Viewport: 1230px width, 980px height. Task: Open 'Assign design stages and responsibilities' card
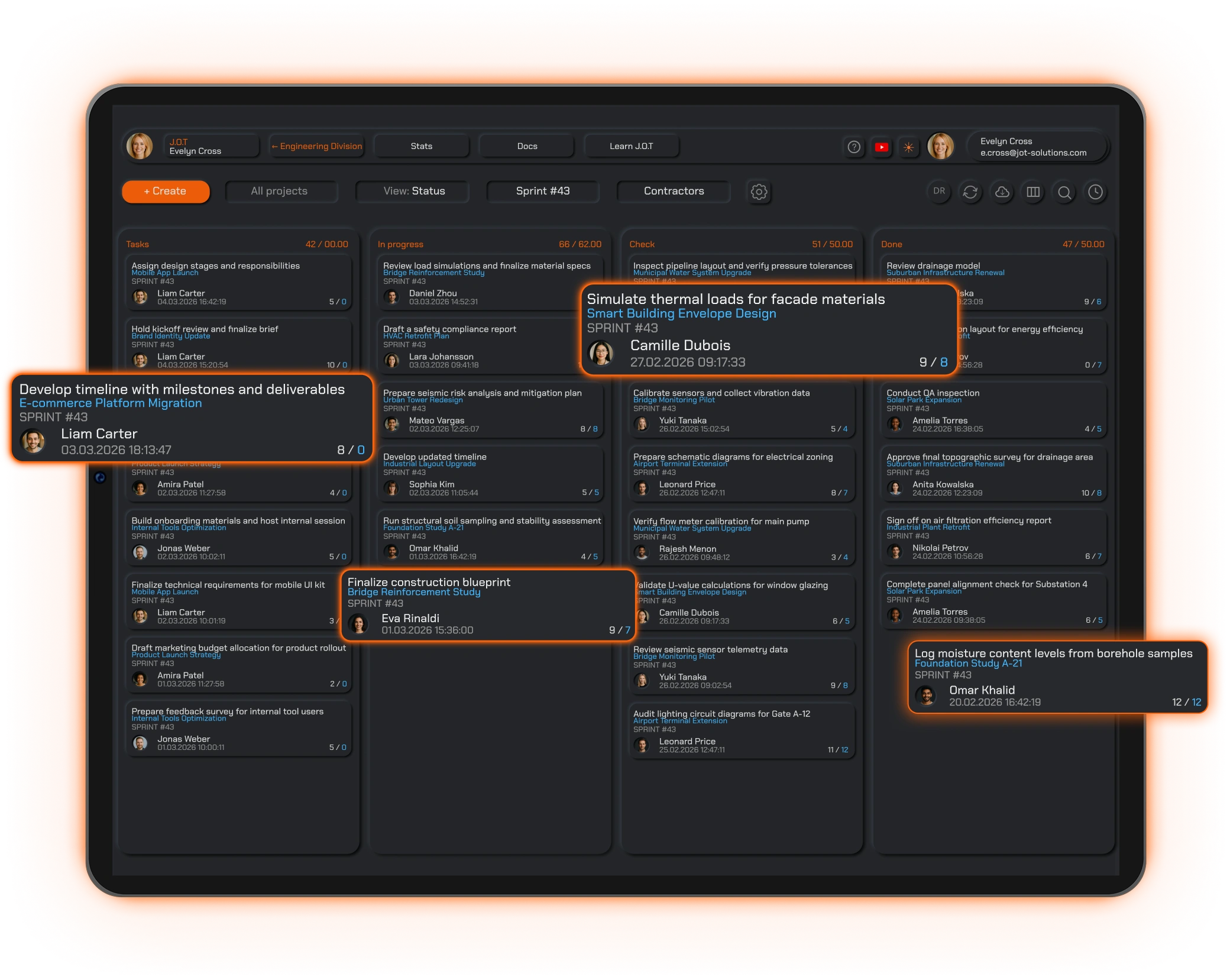point(238,283)
